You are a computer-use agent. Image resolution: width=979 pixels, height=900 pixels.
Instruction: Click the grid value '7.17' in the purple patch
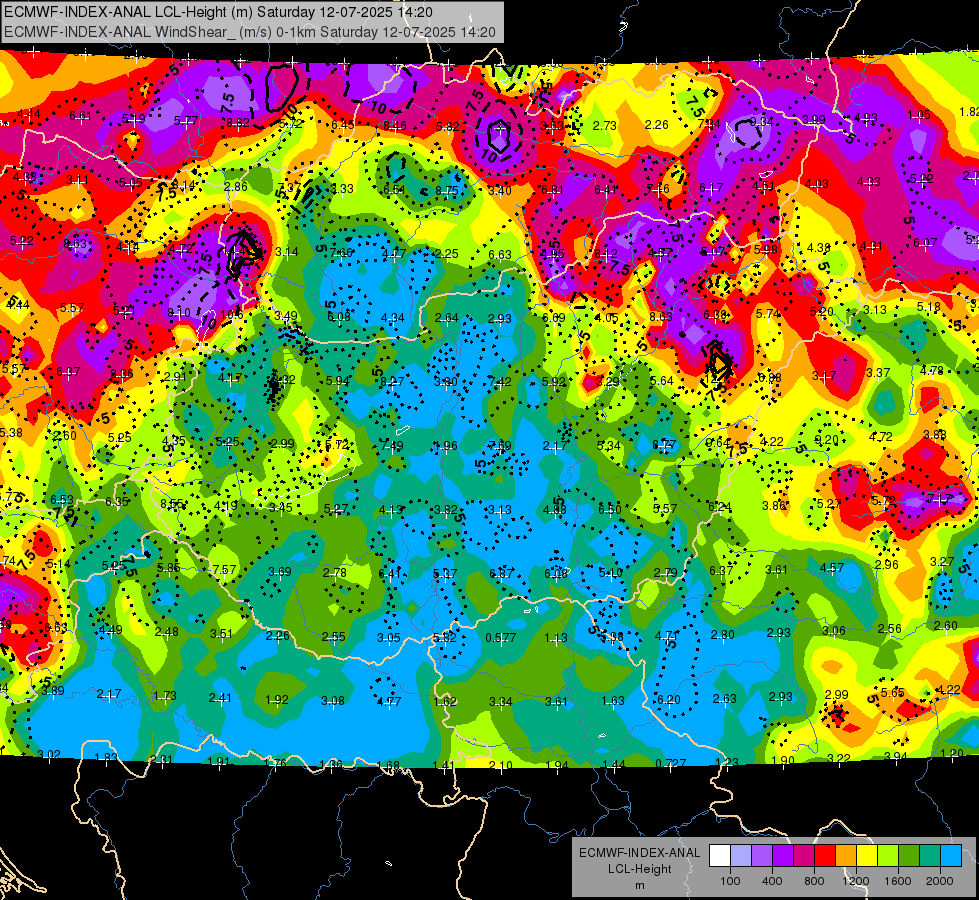coord(939,499)
